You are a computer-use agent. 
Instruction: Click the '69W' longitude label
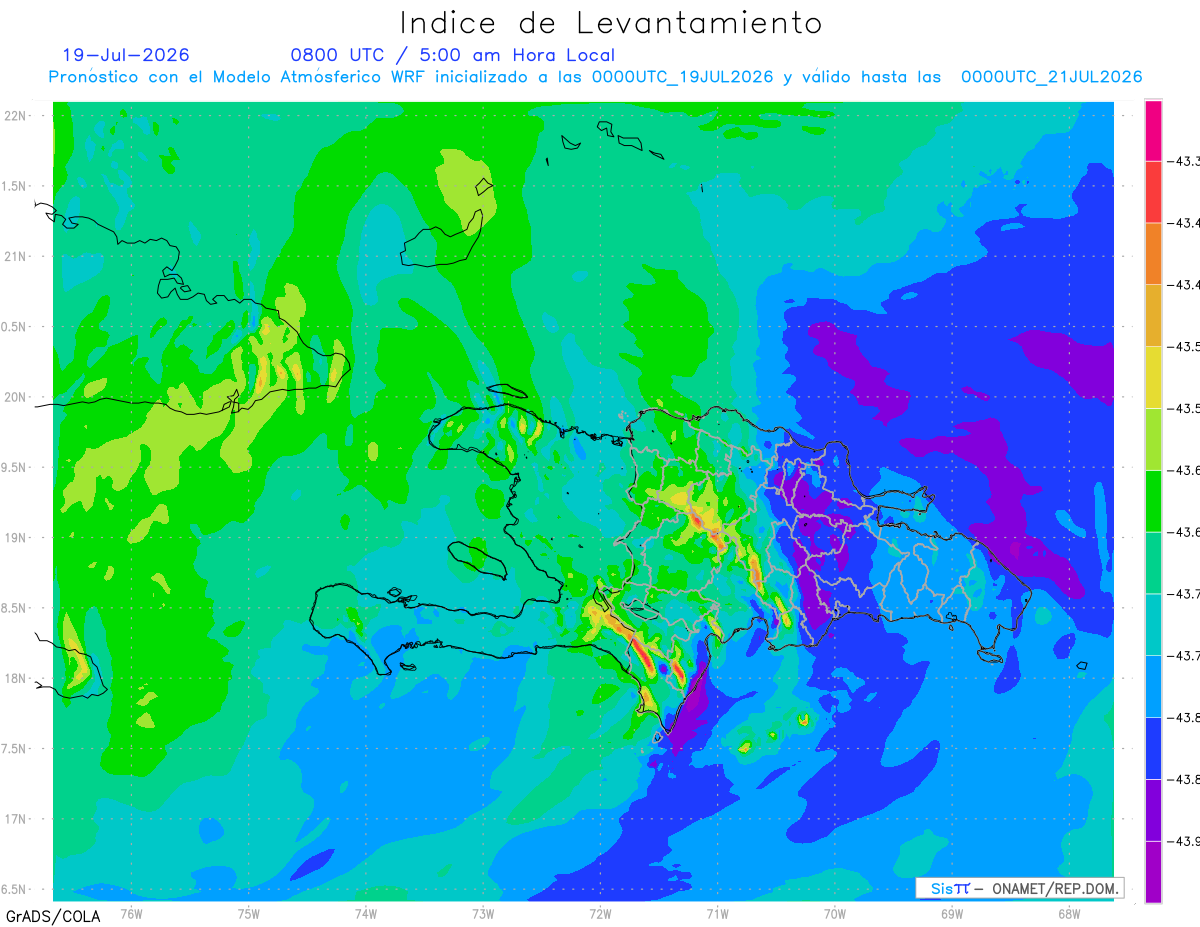tap(952, 913)
